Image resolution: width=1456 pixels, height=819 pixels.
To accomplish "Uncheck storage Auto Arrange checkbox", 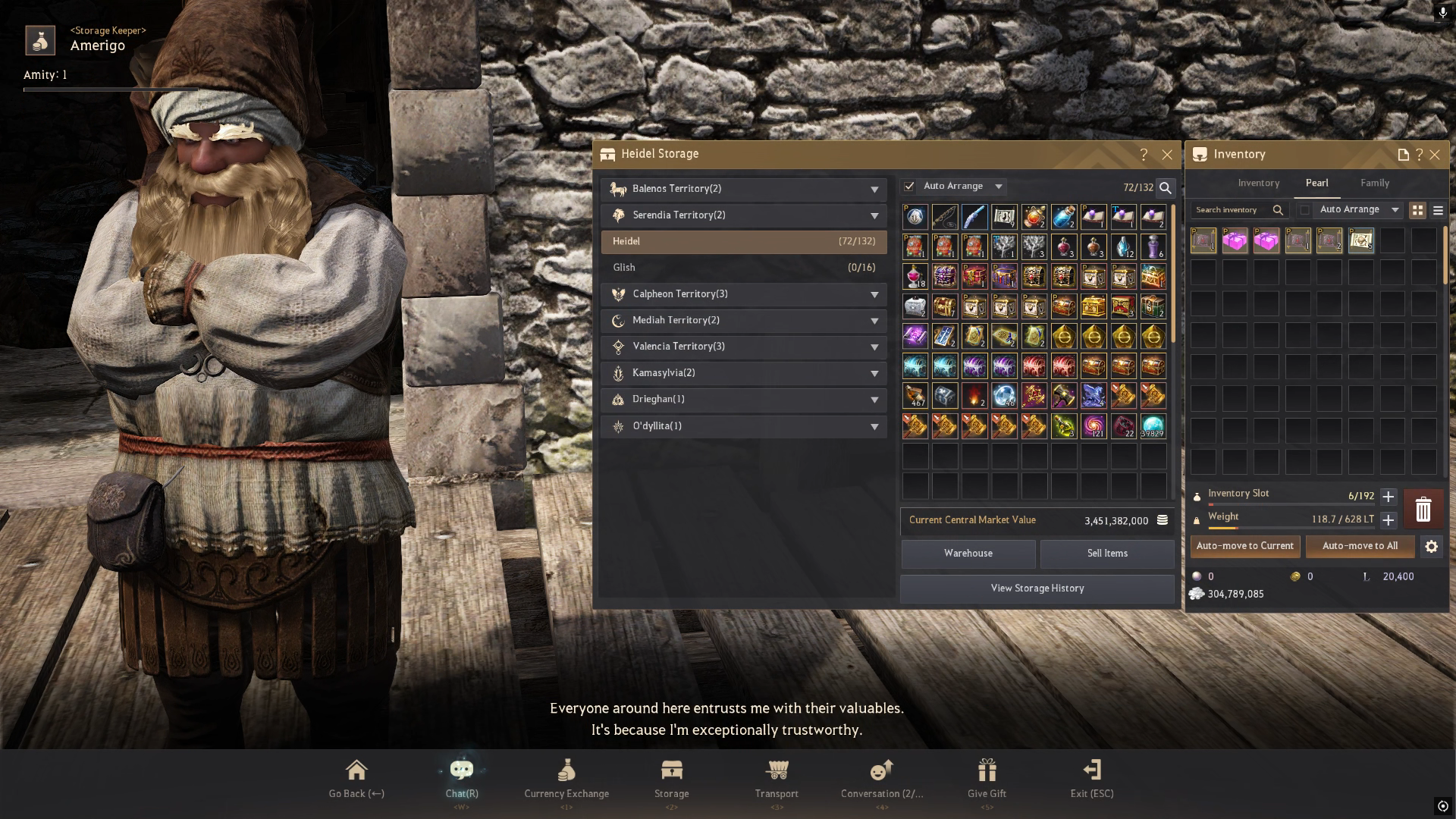I will pyautogui.click(x=909, y=186).
